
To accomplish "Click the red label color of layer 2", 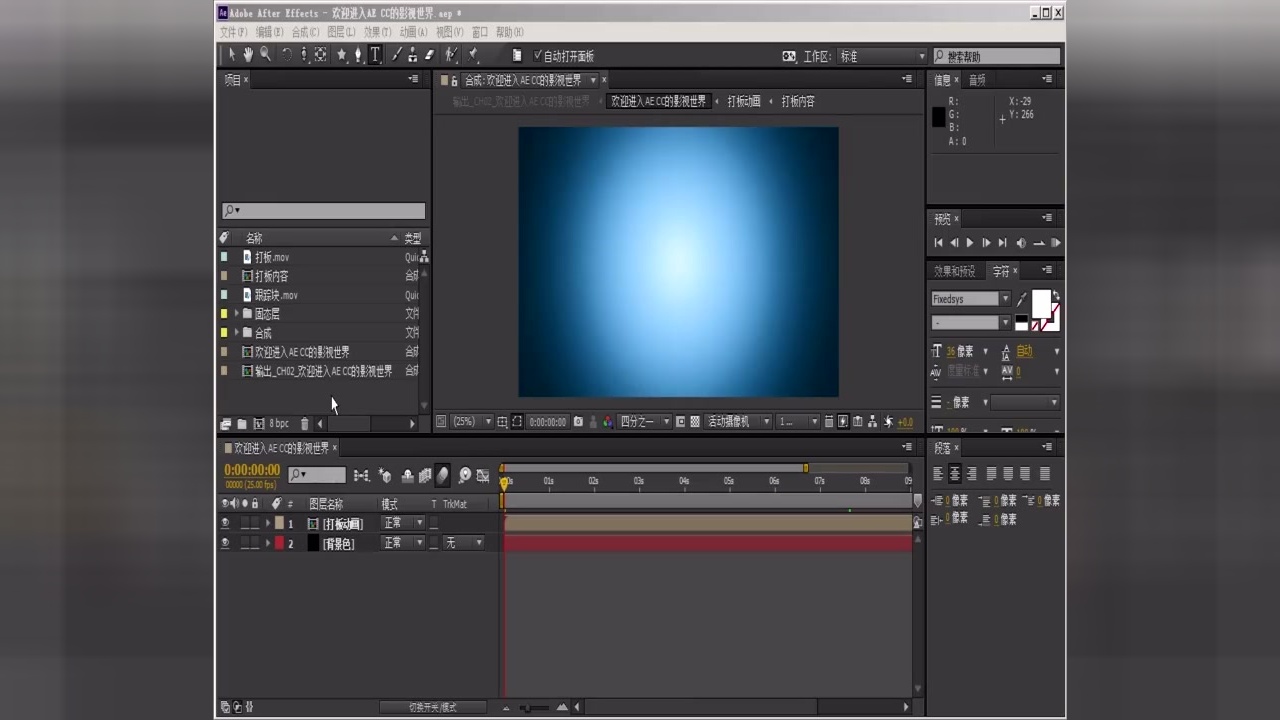I will click(280, 543).
